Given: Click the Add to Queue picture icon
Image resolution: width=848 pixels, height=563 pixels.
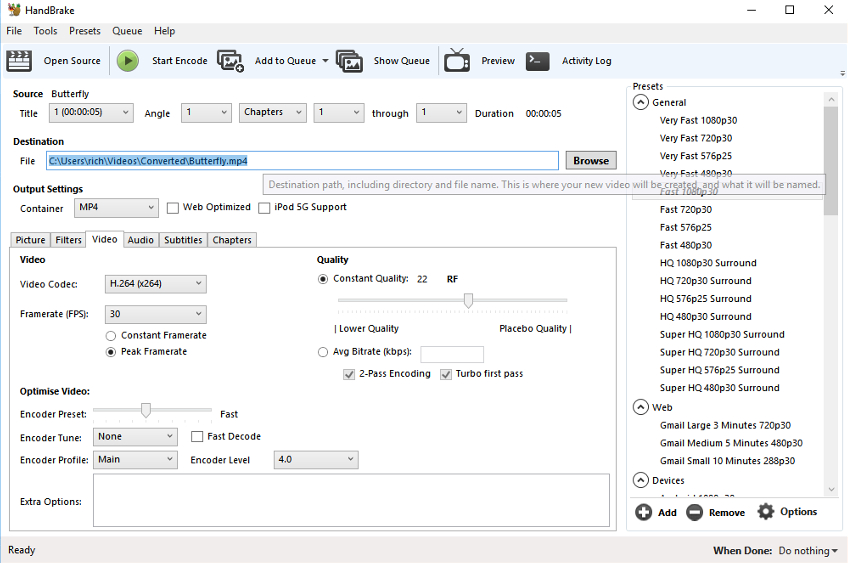Looking at the screenshot, I should 230,61.
